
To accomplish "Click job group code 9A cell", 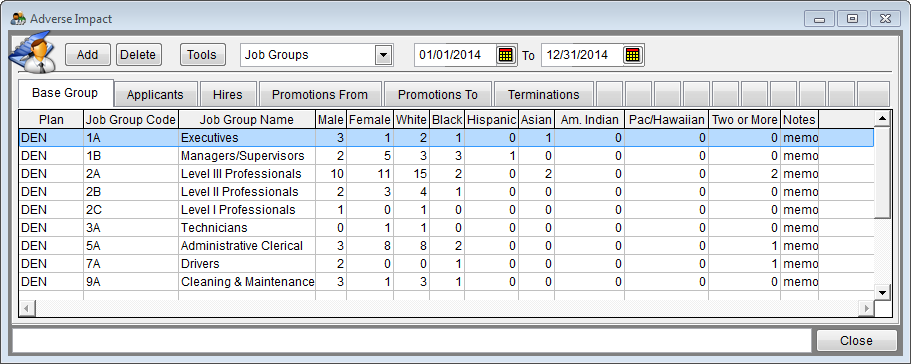I will click(131, 282).
